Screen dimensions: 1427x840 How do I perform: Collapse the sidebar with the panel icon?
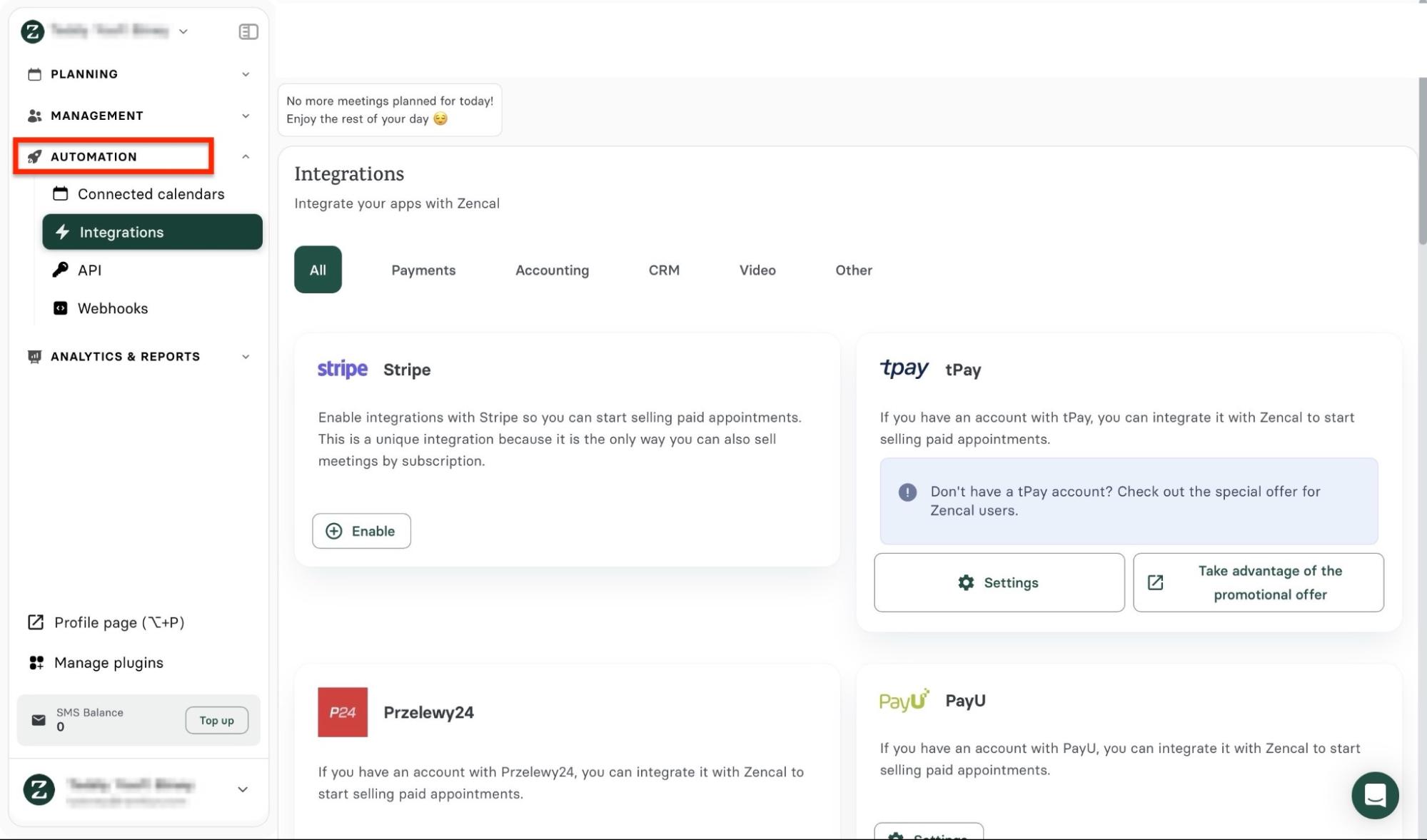click(248, 31)
